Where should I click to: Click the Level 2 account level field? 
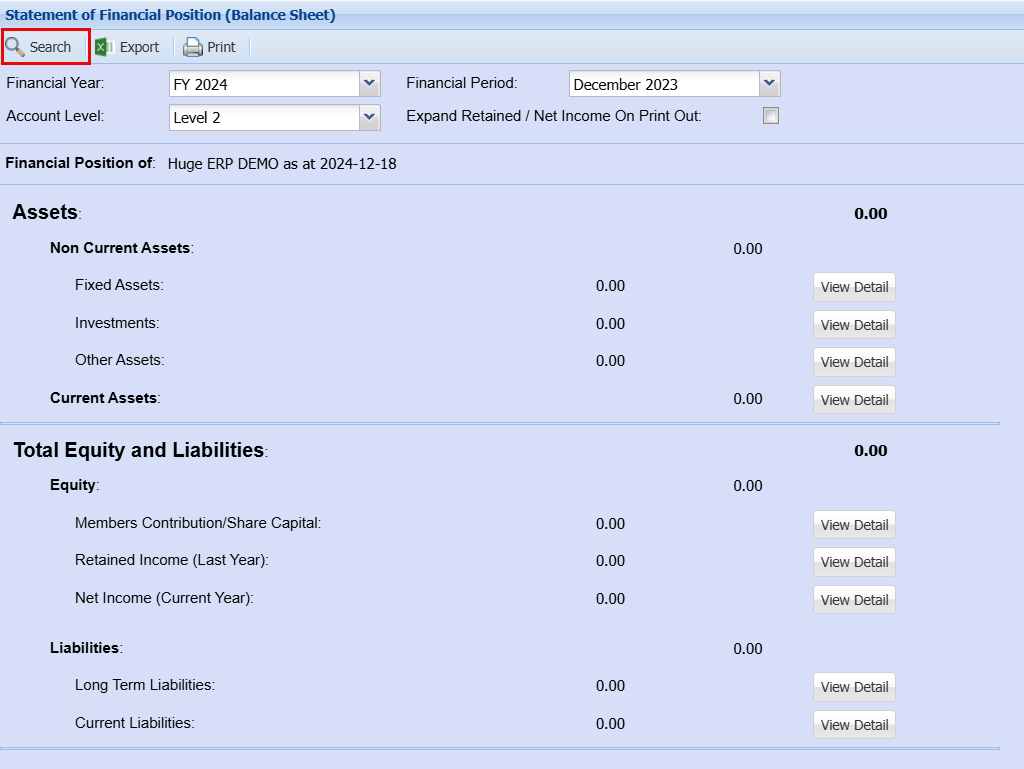click(x=264, y=118)
